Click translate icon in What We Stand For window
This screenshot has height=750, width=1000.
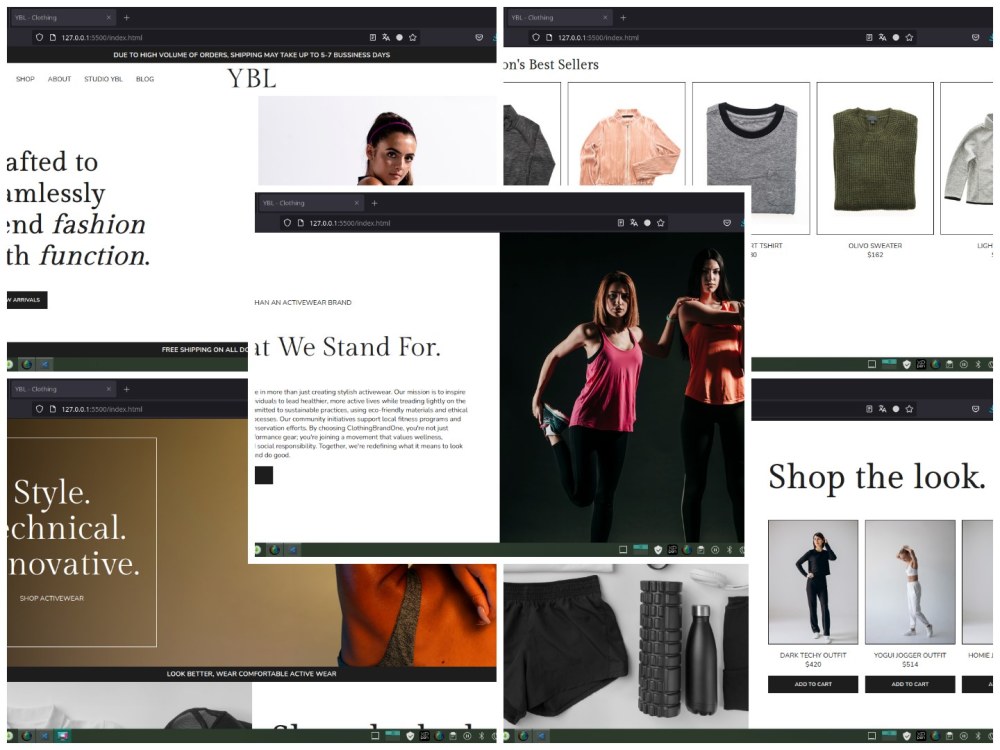[x=634, y=223]
